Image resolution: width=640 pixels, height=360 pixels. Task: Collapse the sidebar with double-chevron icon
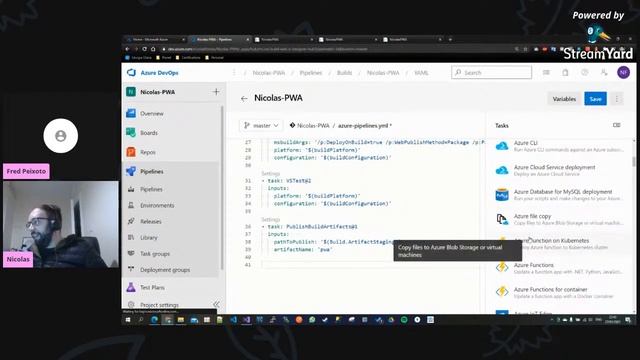coord(216,304)
